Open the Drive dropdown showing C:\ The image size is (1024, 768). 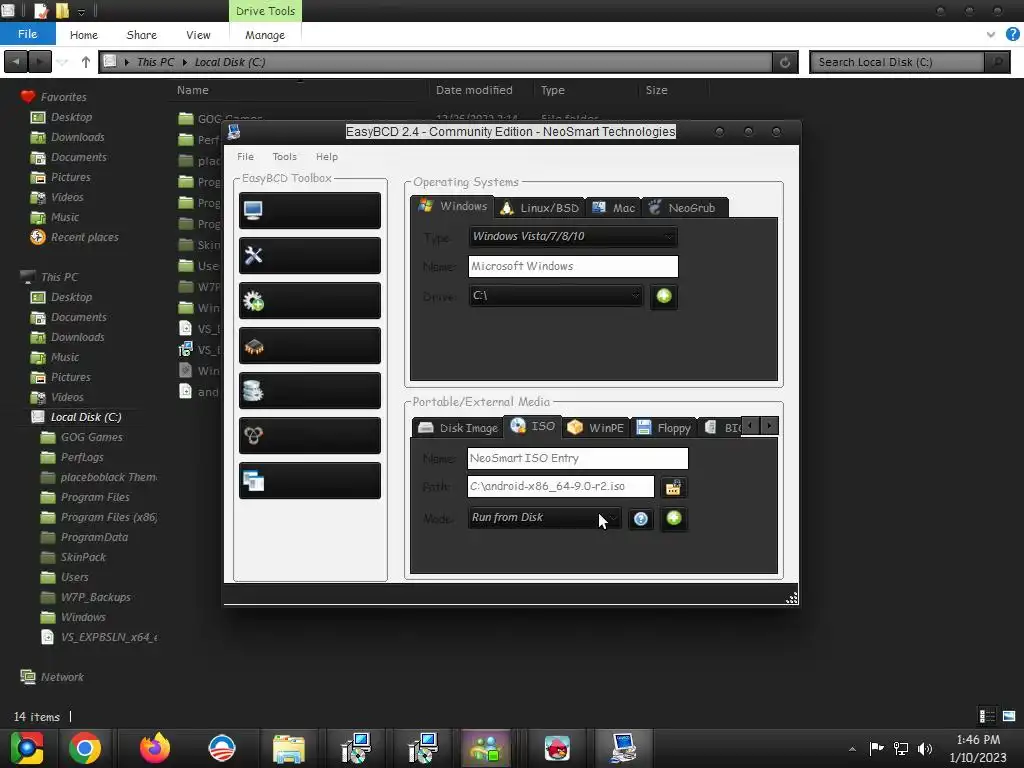coord(555,296)
